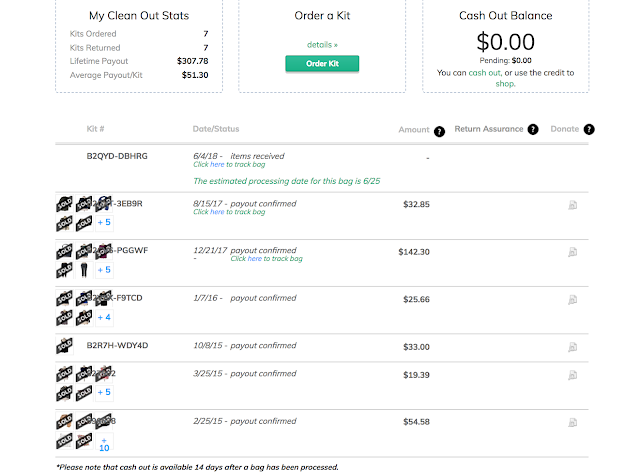Track bag link for 8/15/17 kit
The image size is (640, 473).
point(229,212)
